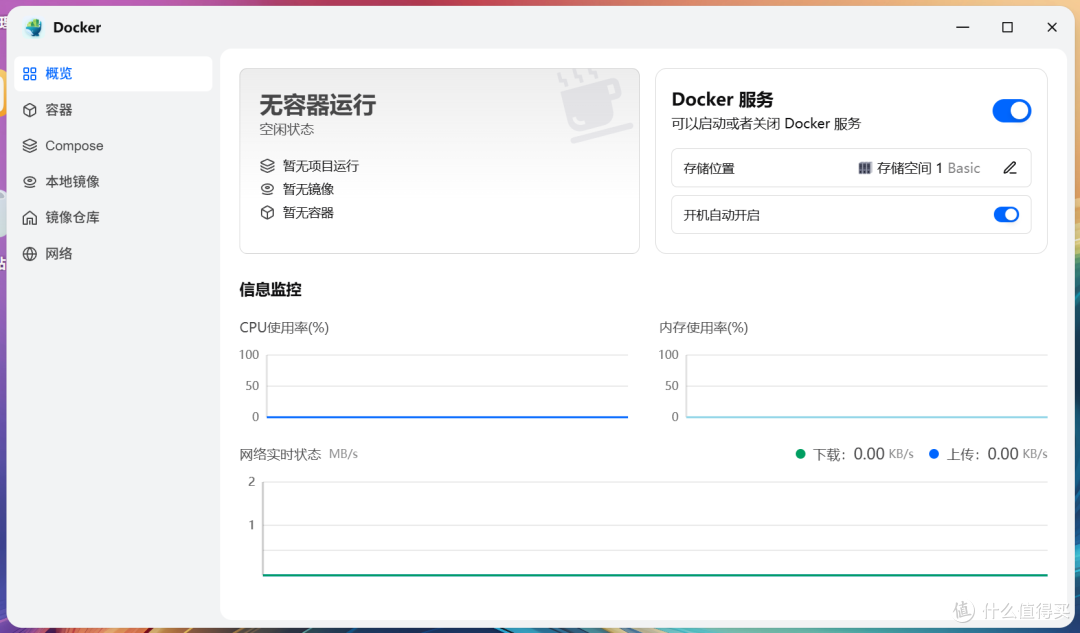Maximize the Docker window

coord(1007,28)
